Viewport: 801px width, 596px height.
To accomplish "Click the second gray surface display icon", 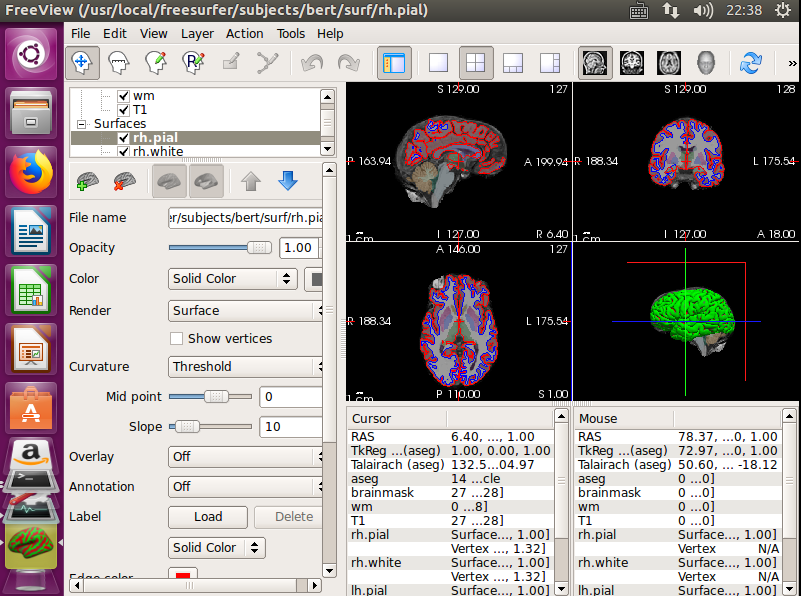I will tap(206, 181).
